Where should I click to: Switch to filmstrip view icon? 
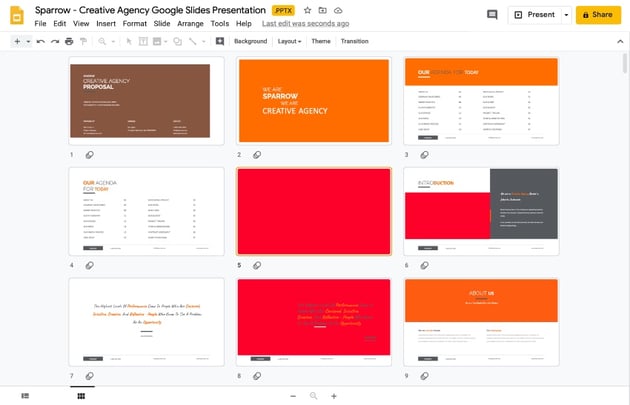tap(25, 396)
